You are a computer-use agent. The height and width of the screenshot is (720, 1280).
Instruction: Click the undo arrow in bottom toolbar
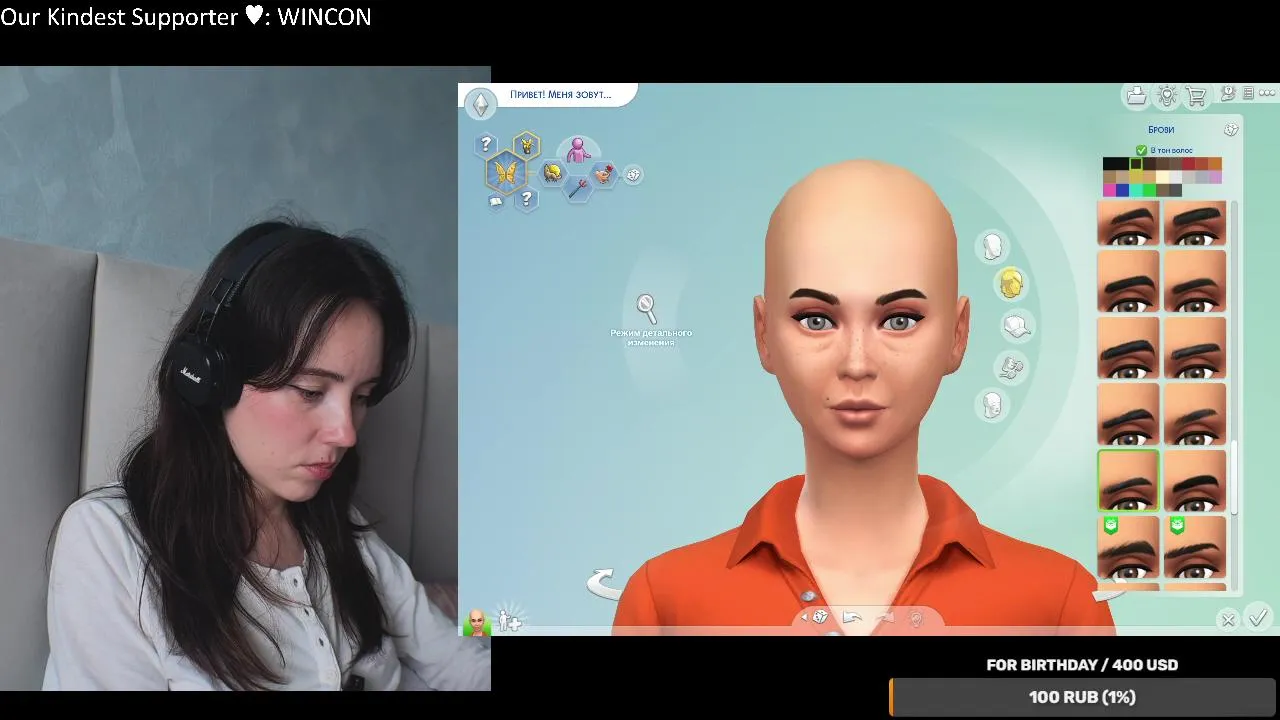point(852,618)
